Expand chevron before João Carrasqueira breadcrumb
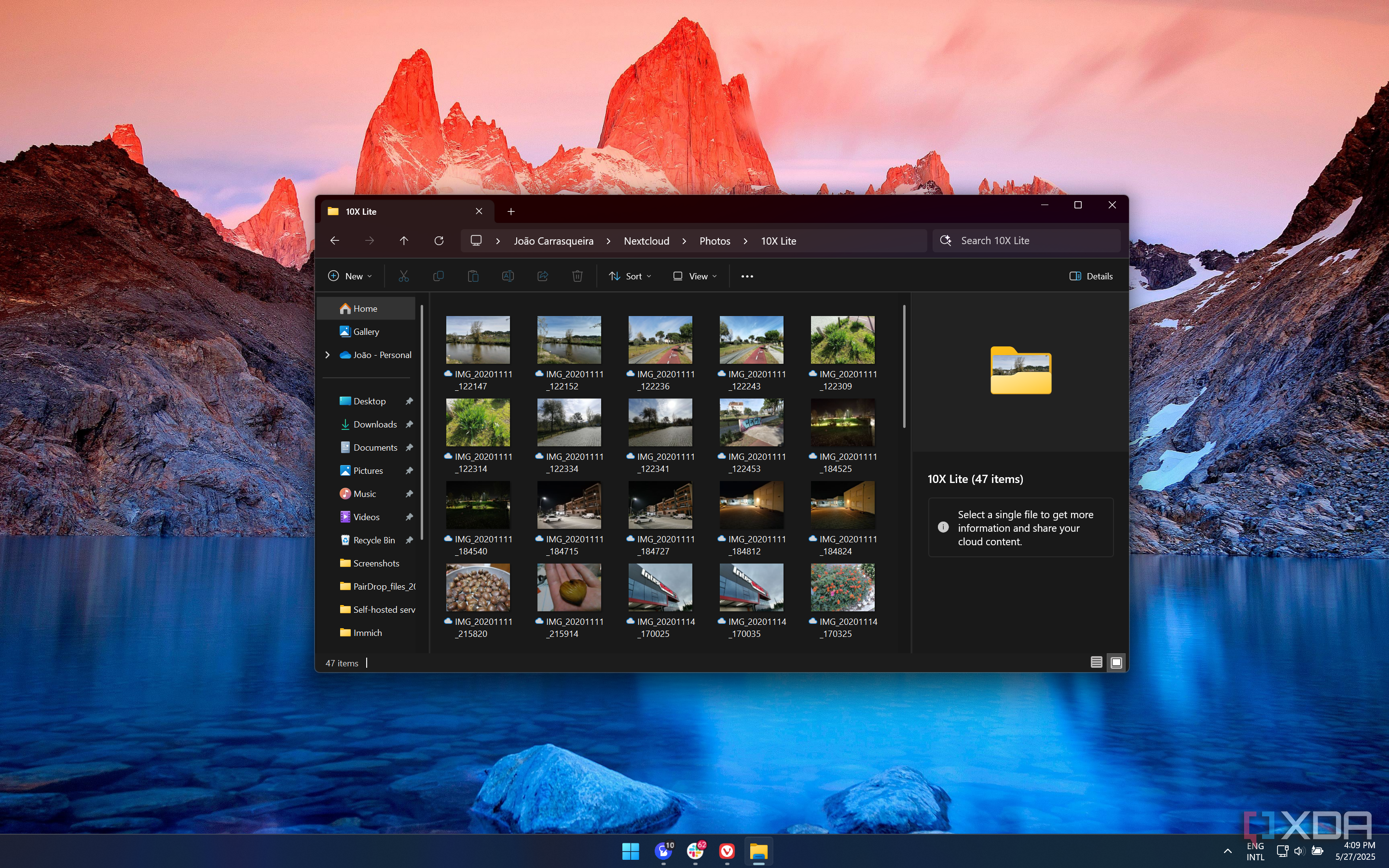This screenshot has height=868, width=1389. click(498, 241)
